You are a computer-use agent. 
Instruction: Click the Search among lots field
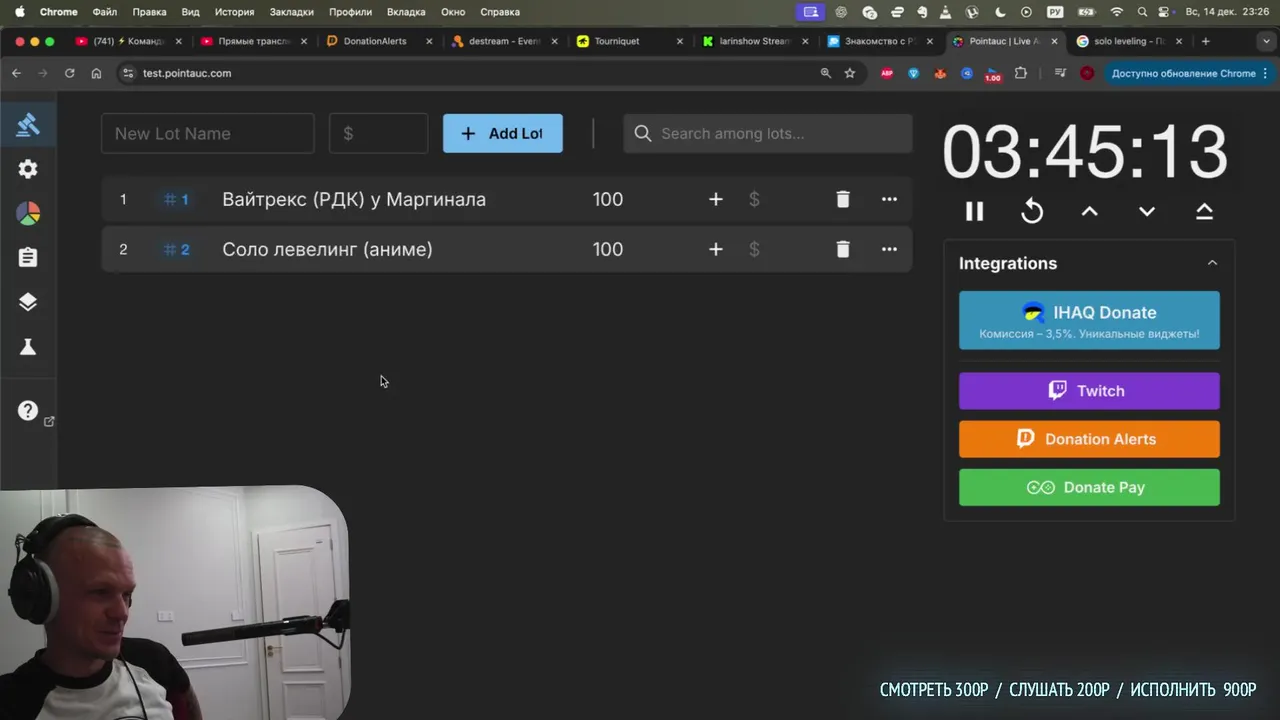768,133
